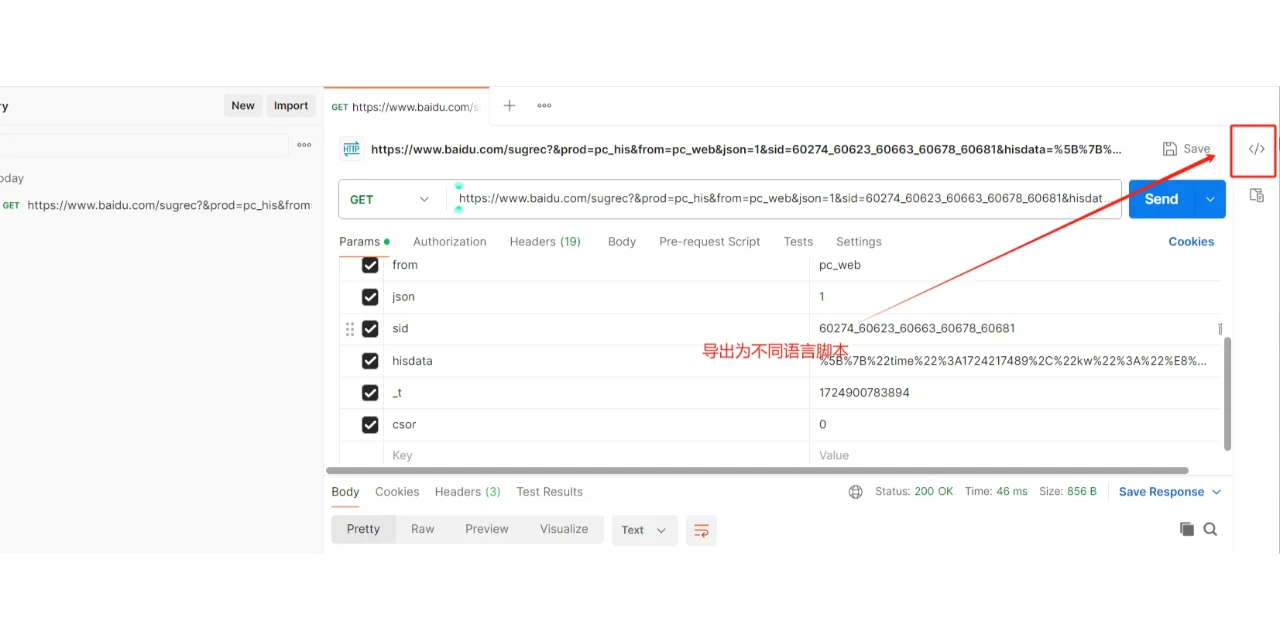Open more options on the request tab
The width and height of the screenshot is (1280, 639).
(x=543, y=106)
